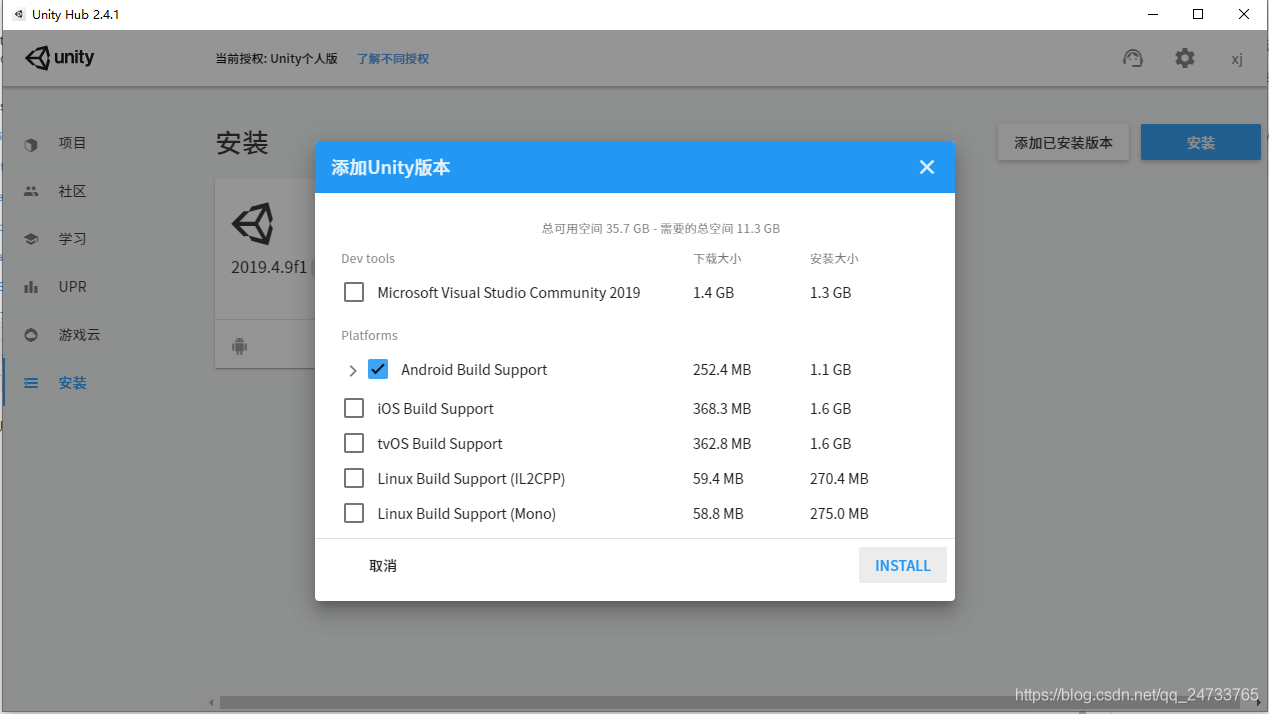Click the 252.4 MB download size value
Image resolution: width=1269 pixels, height=714 pixels.
click(722, 370)
